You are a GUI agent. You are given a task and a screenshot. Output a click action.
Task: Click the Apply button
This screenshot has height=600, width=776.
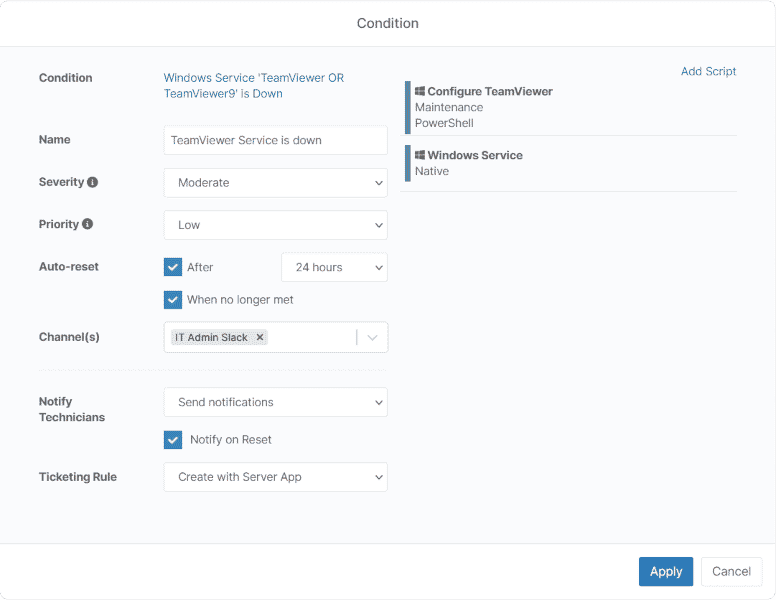tap(665, 571)
